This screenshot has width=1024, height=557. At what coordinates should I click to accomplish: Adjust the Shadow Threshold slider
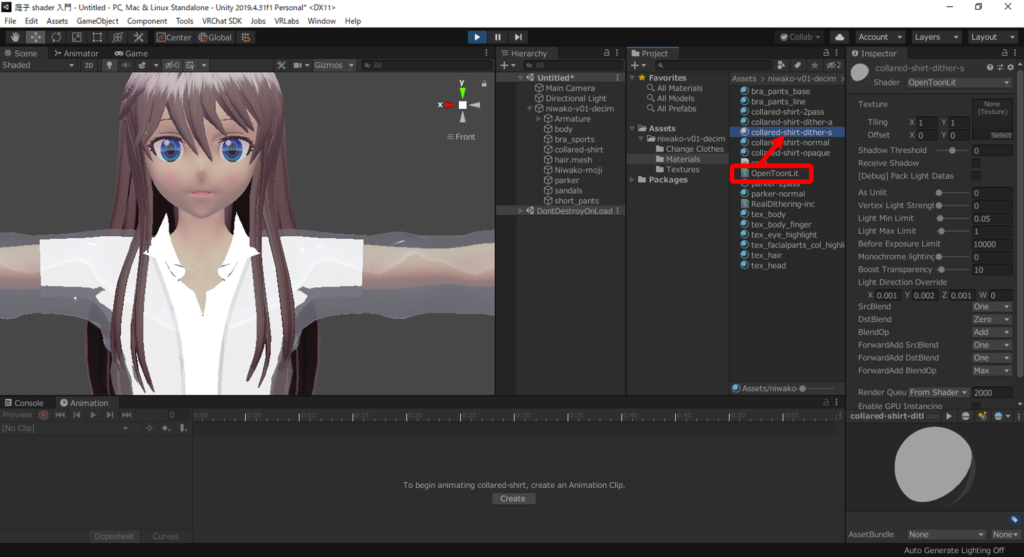(951, 150)
